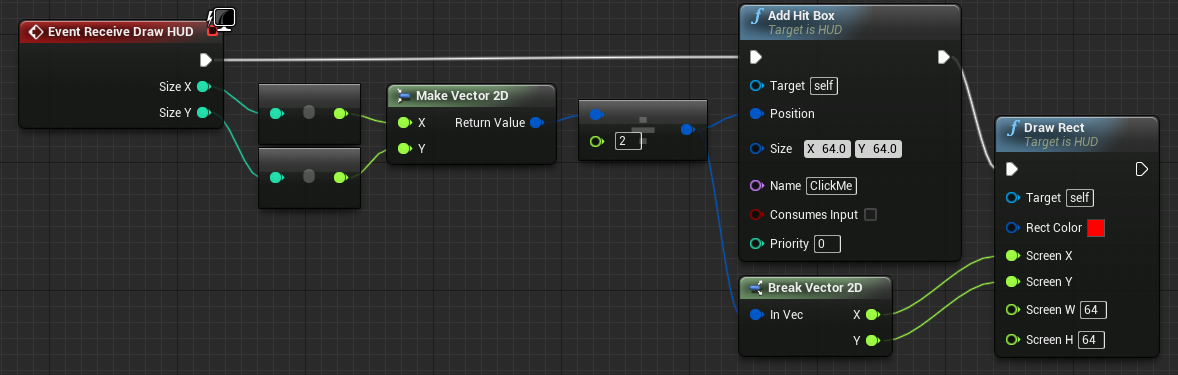Click the Screen W value field
1178x375 pixels.
(x=1093, y=310)
